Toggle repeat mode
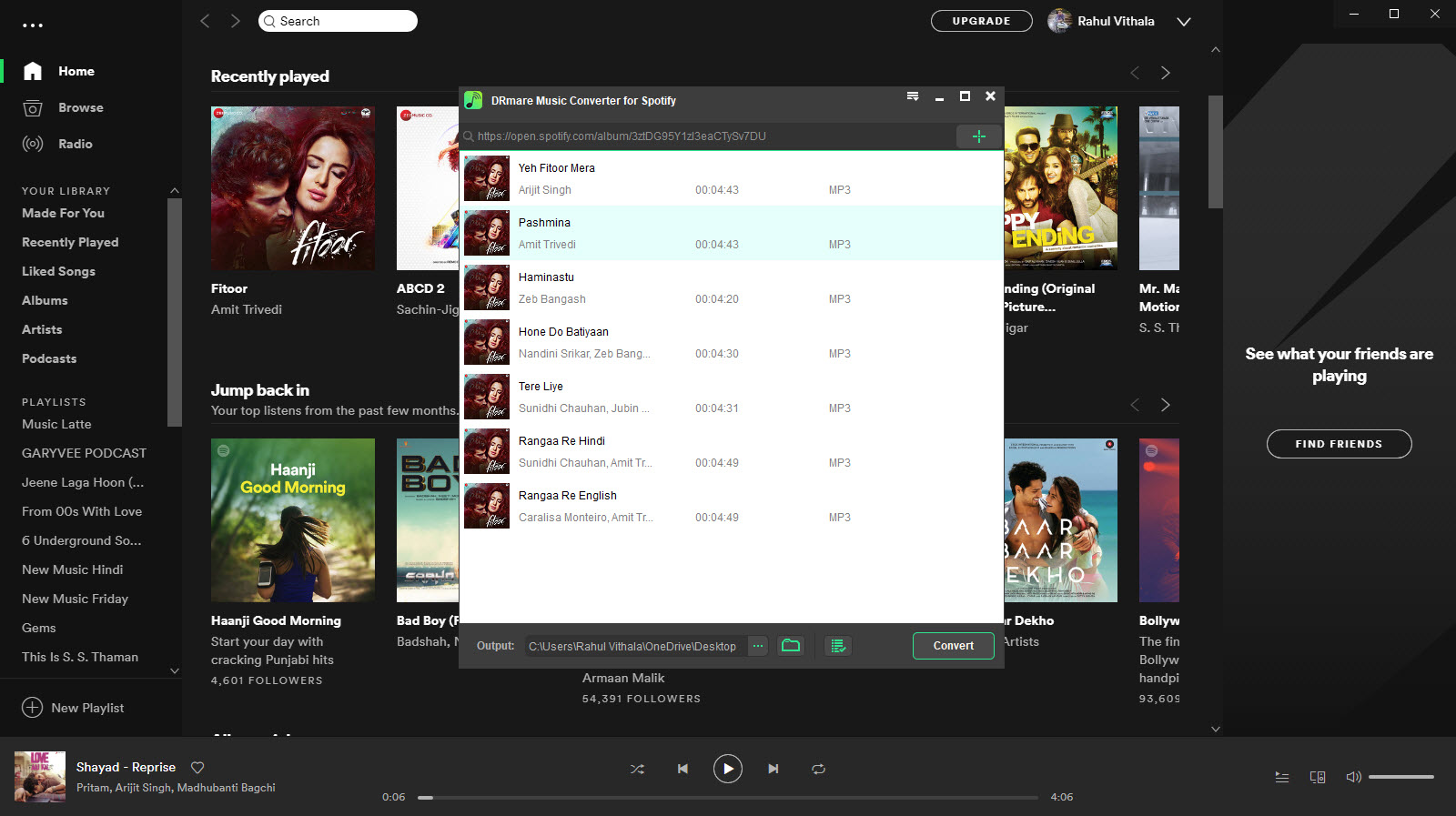The height and width of the screenshot is (816, 1456). (x=819, y=769)
